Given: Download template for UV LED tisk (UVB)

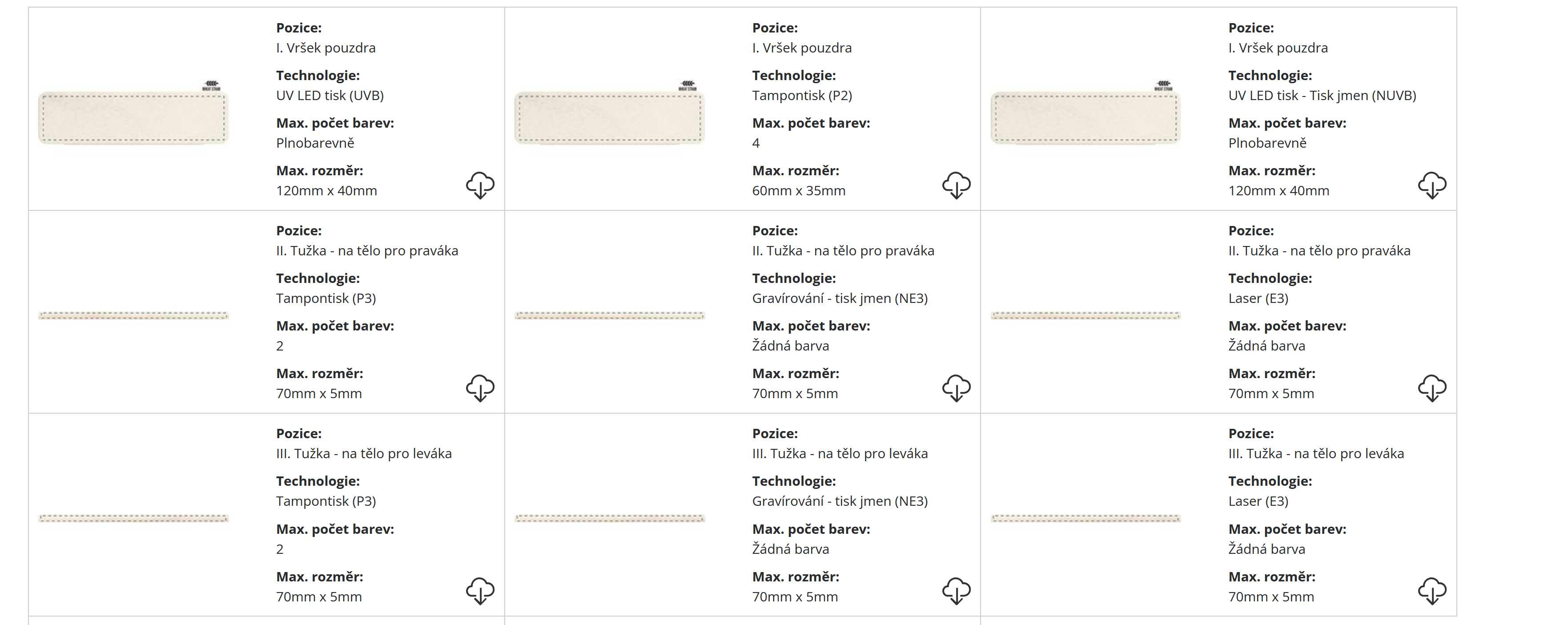Looking at the screenshot, I should (x=480, y=185).
